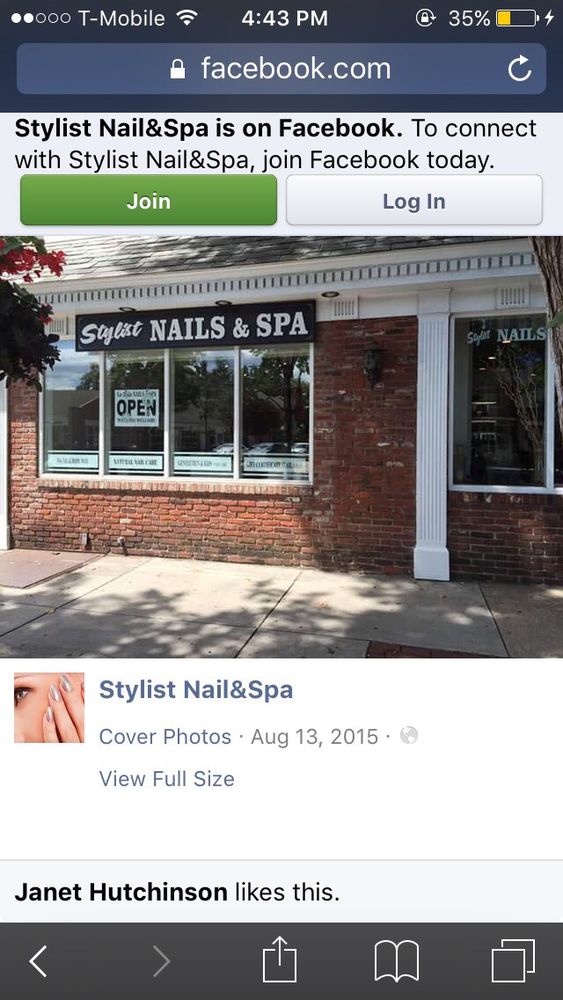Tap the storefront cover photo
Screen dimensions: 563x1000
pyautogui.click(x=281, y=447)
